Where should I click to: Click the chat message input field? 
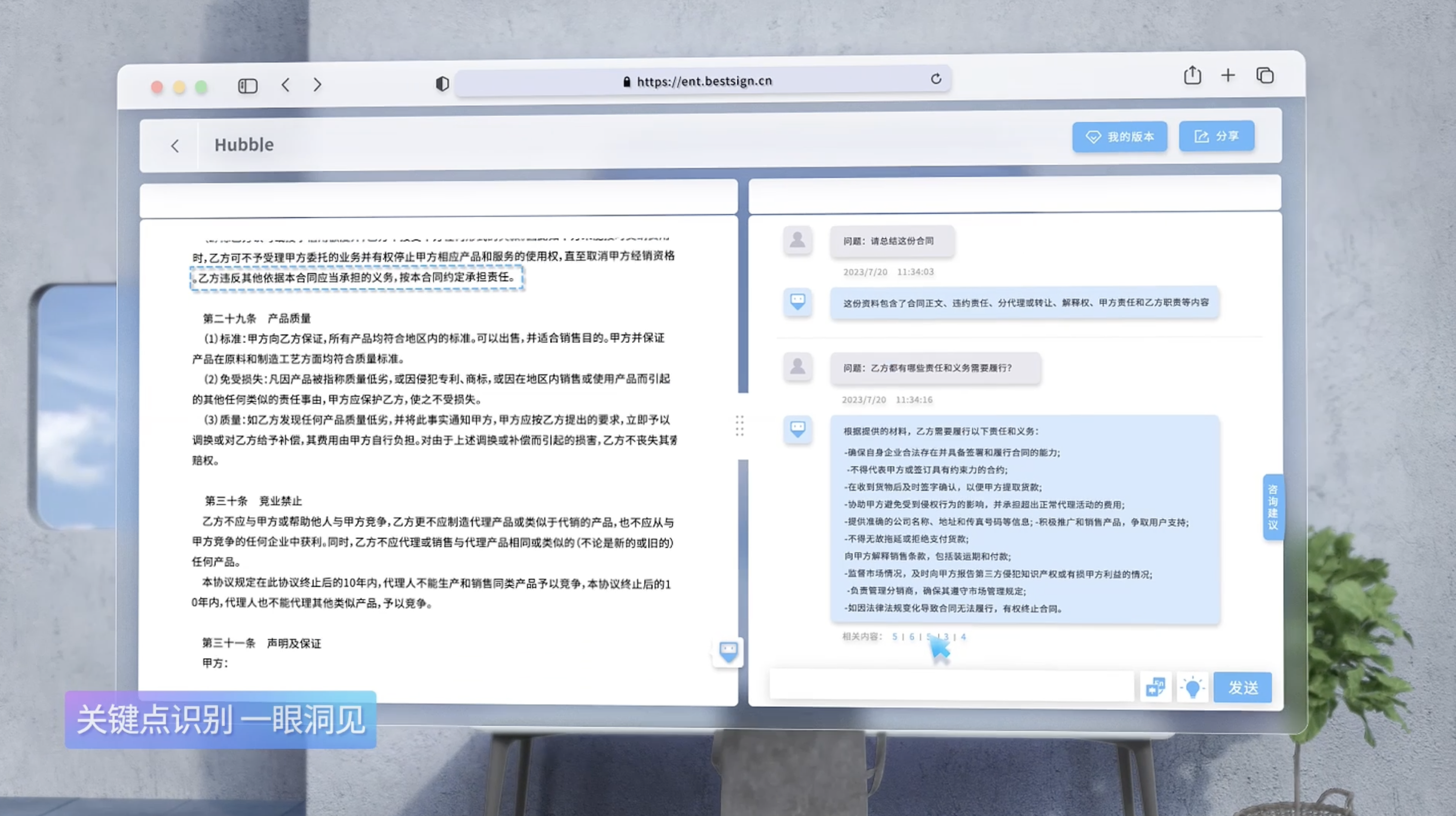[952, 686]
